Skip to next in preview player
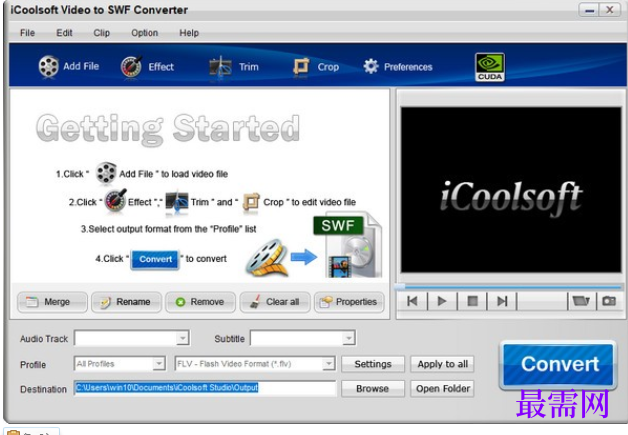 coord(502,301)
